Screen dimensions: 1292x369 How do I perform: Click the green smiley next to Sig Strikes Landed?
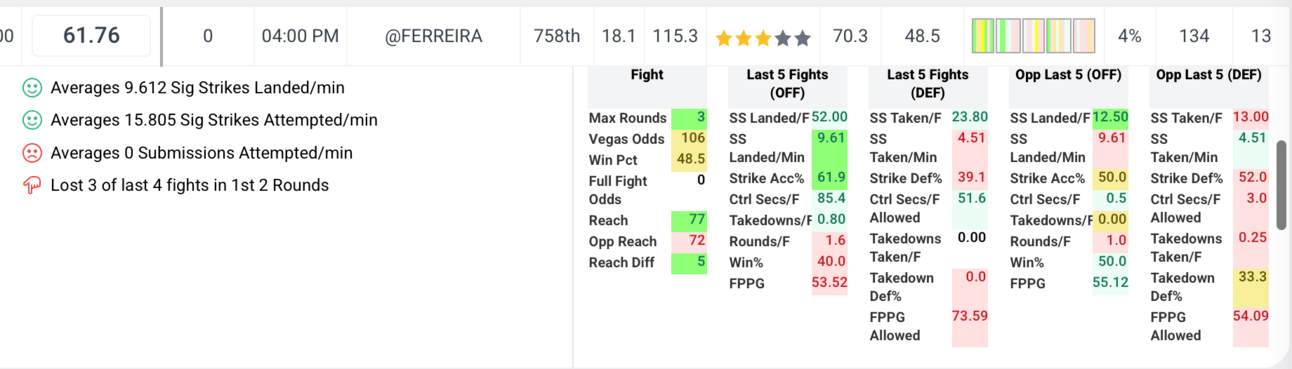[32, 88]
